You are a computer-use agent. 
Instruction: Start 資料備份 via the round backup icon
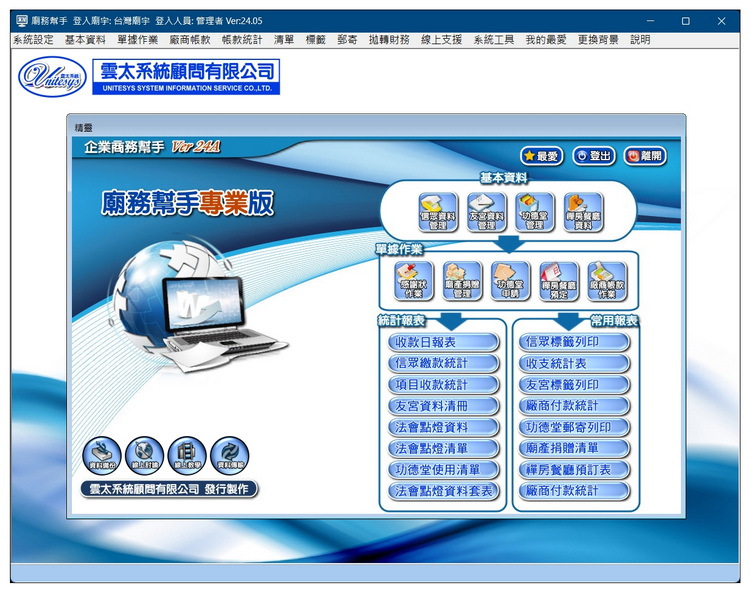101,455
